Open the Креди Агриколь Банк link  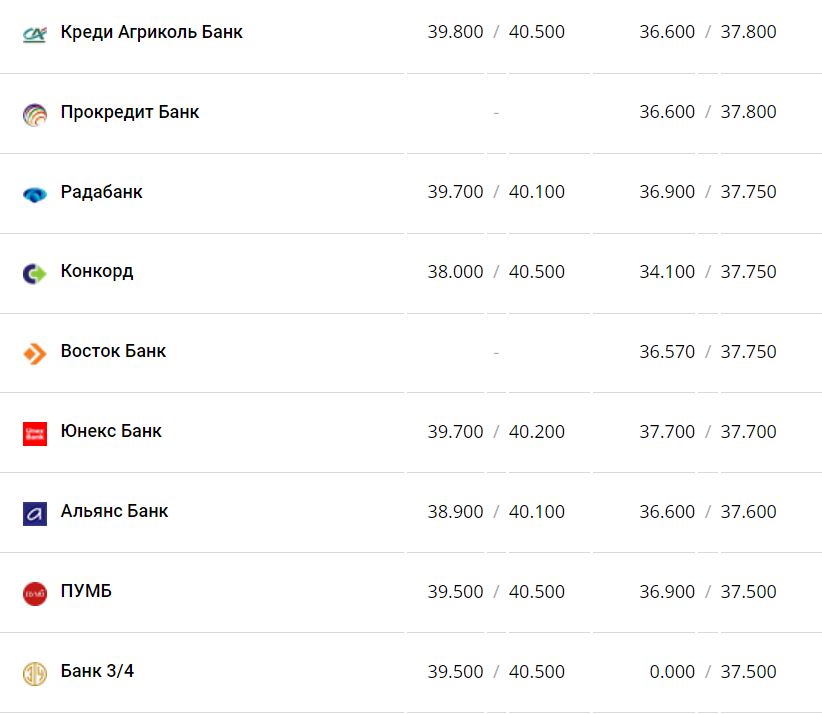pyautogui.click(x=151, y=32)
